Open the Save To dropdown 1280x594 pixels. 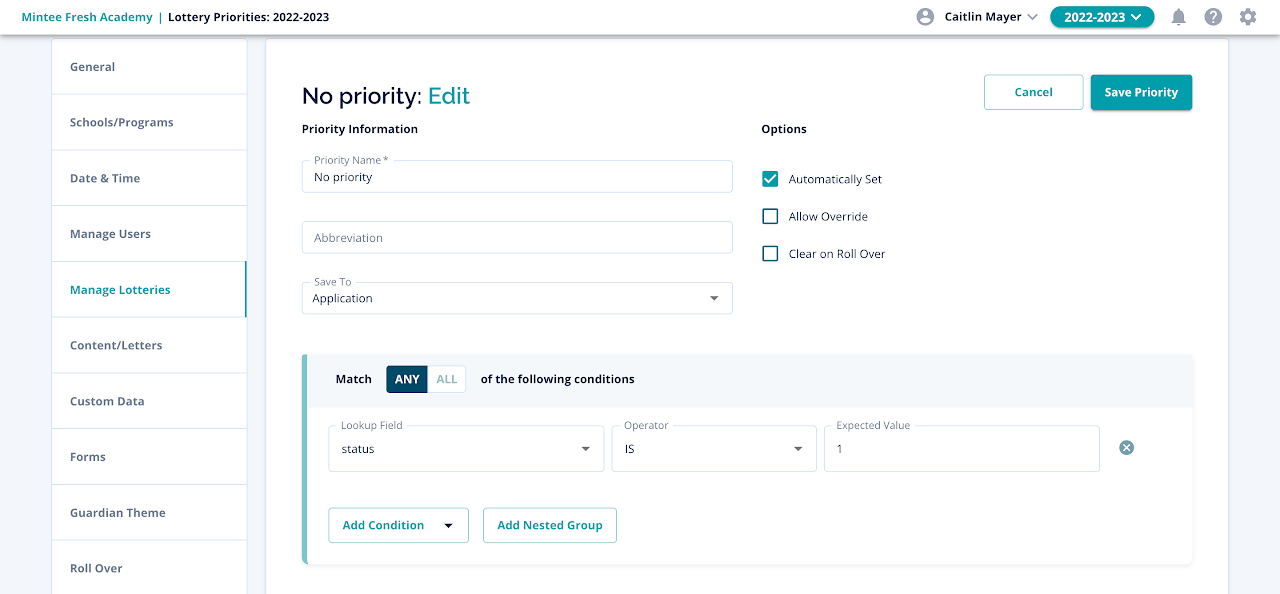tap(517, 298)
